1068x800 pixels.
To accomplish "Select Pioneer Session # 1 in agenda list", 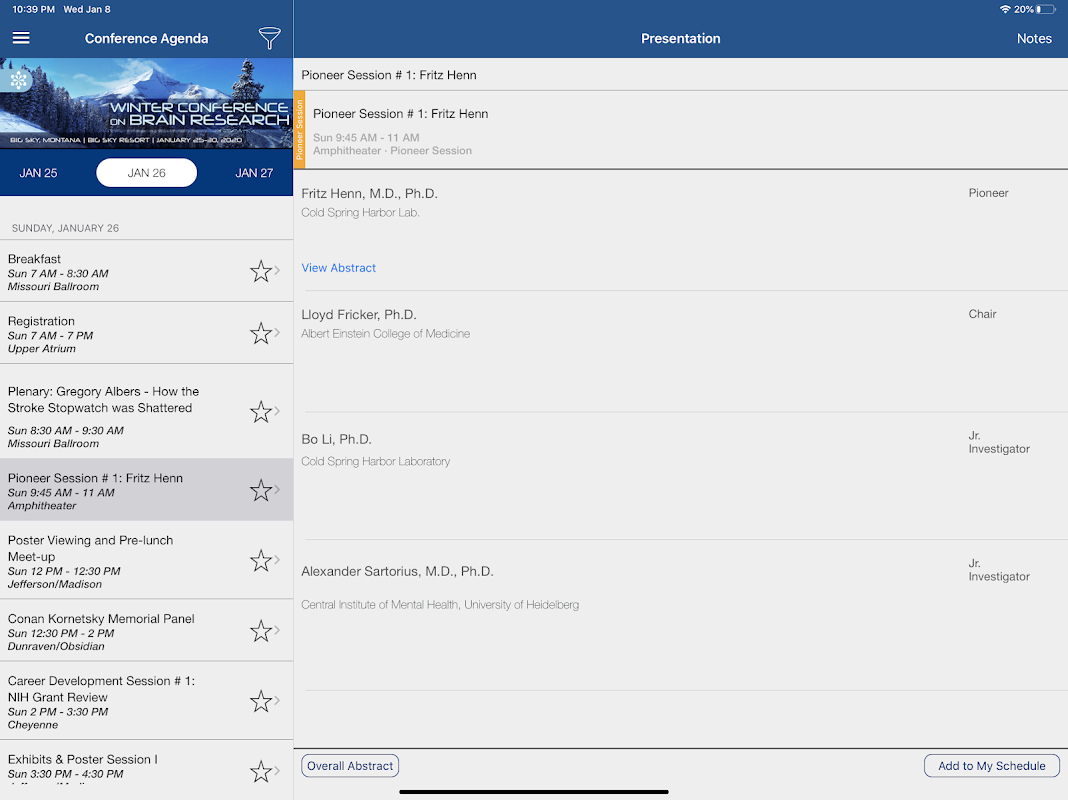I will coord(146,490).
